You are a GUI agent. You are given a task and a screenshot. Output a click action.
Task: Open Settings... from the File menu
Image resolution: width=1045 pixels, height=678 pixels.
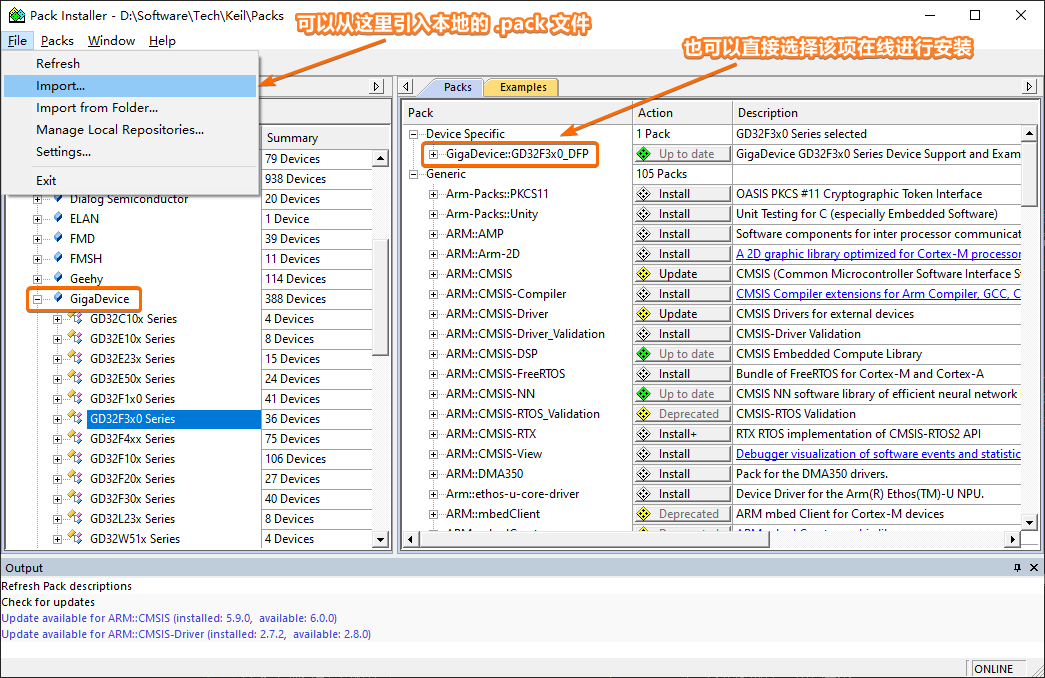pyautogui.click(x=130, y=152)
